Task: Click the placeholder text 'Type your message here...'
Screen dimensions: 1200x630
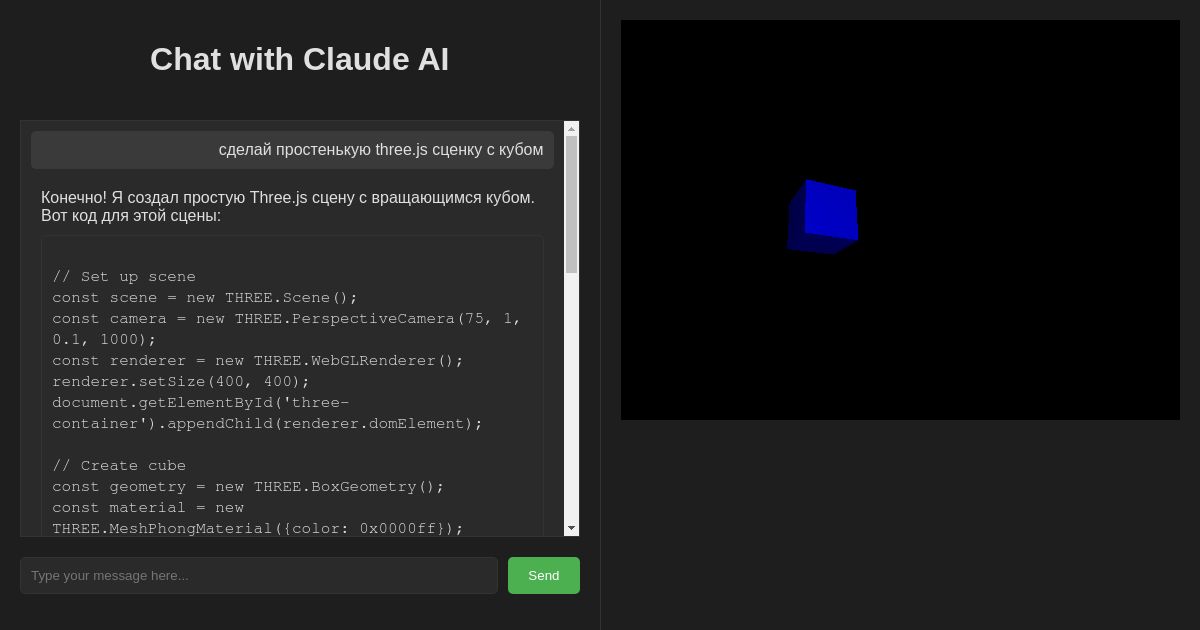Action: (x=110, y=575)
